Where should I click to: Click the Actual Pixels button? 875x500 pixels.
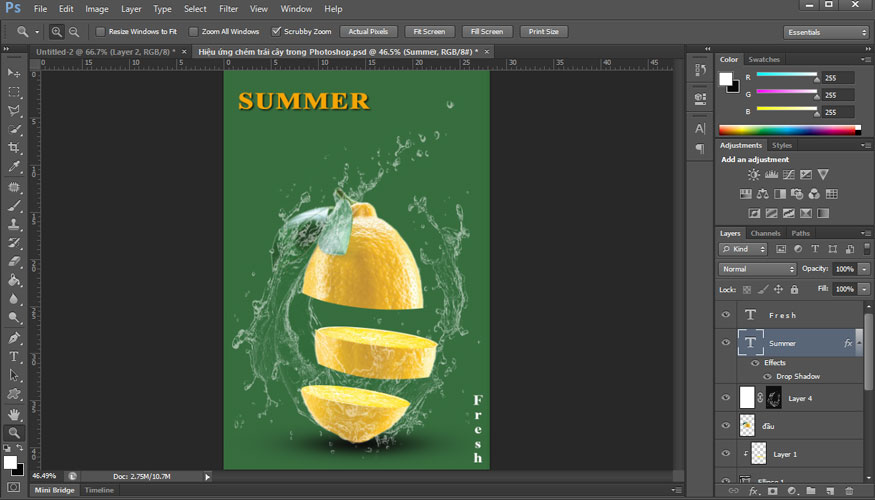point(368,32)
